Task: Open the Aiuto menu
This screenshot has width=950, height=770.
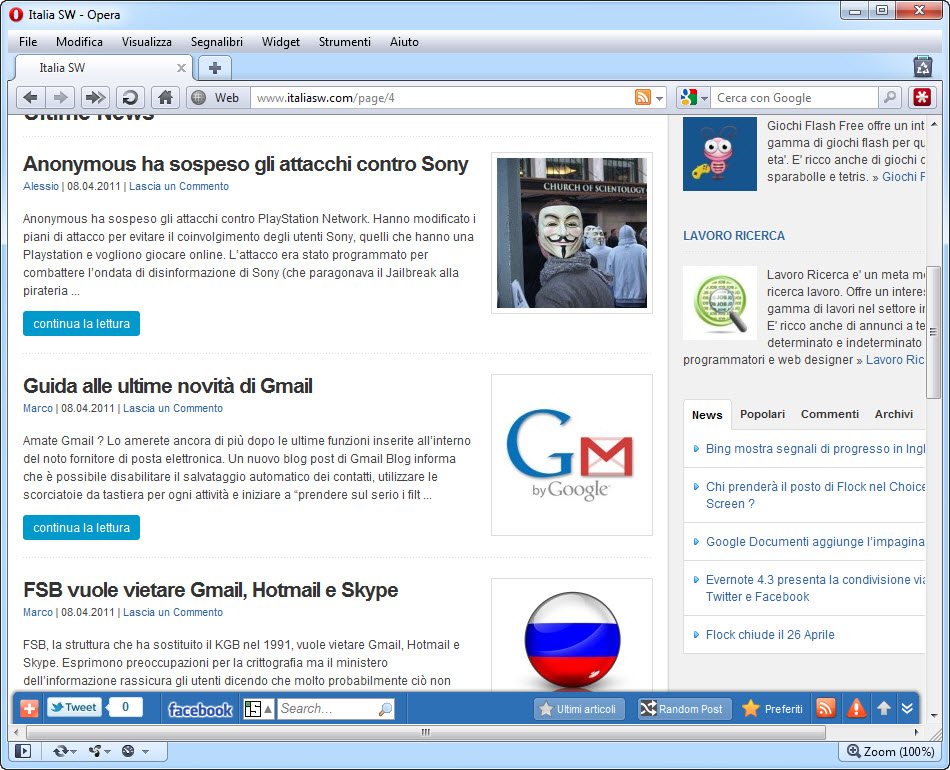Action: pyautogui.click(x=404, y=42)
